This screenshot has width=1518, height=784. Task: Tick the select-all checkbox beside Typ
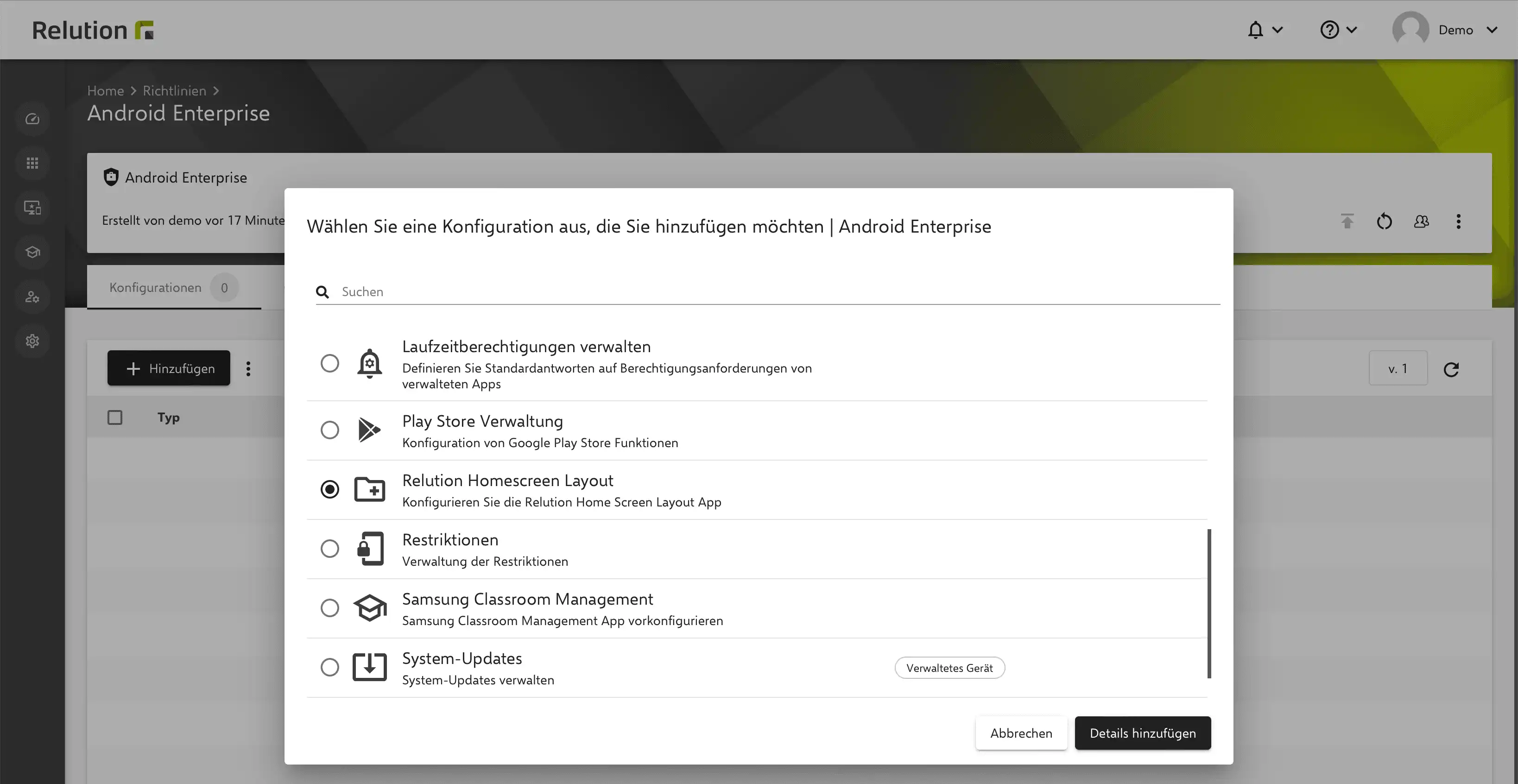(x=115, y=417)
